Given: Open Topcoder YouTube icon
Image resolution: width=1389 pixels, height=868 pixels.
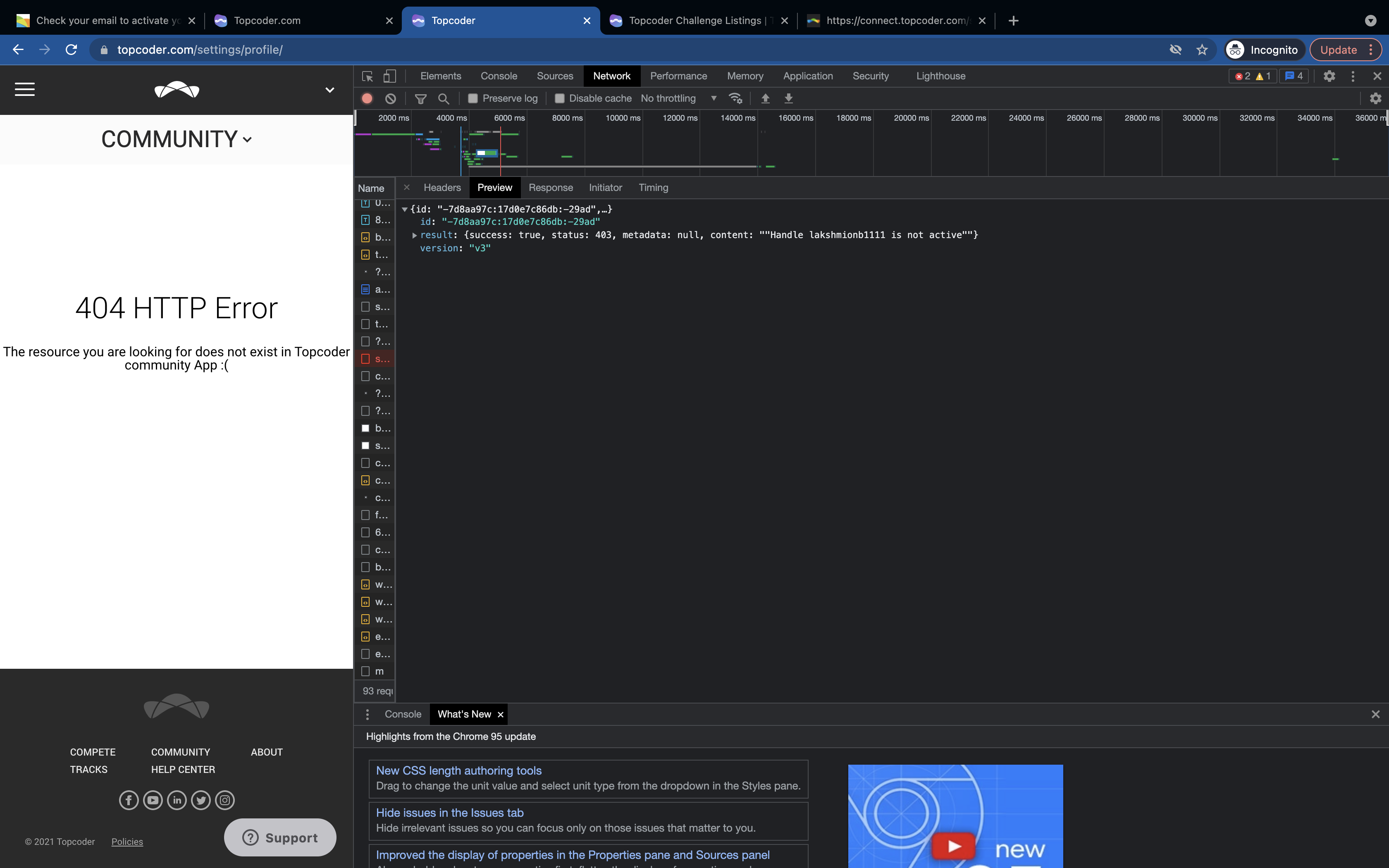Looking at the screenshot, I should click(x=153, y=800).
